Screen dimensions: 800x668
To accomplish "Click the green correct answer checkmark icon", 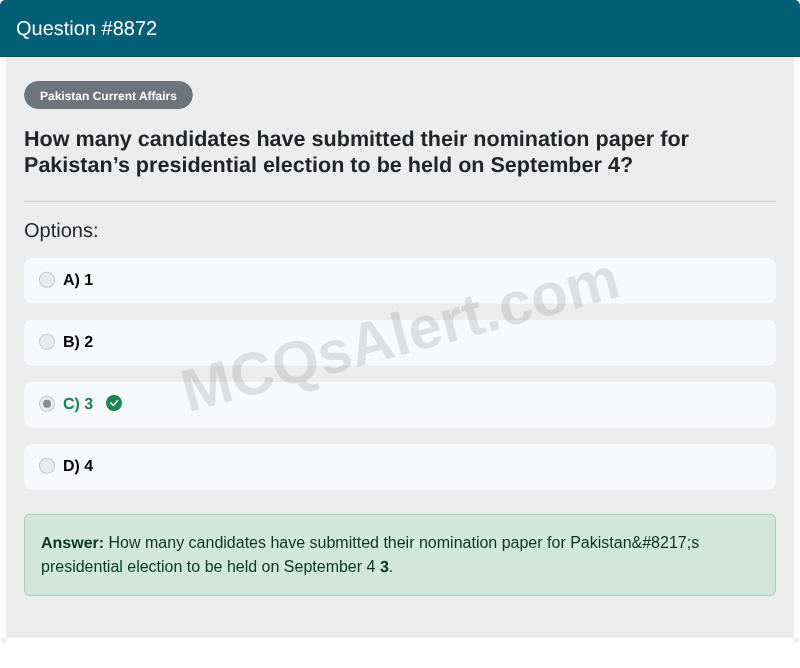I will click(x=113, y=404).
